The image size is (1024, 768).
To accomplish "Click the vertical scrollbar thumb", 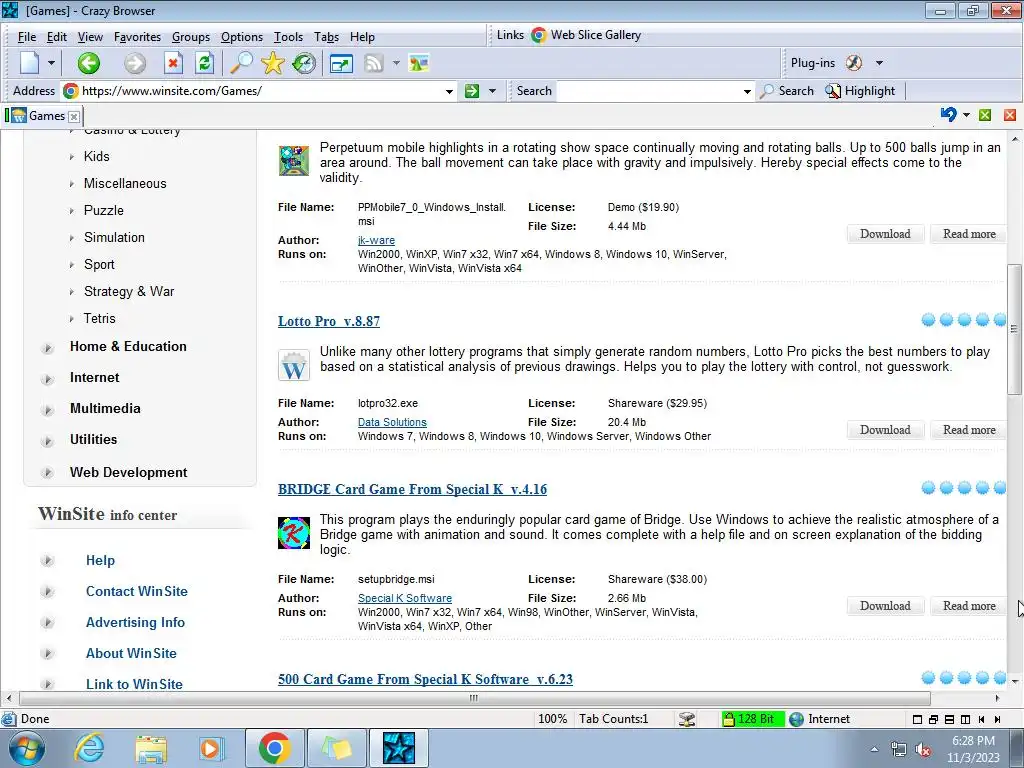I will point(1014,329).
